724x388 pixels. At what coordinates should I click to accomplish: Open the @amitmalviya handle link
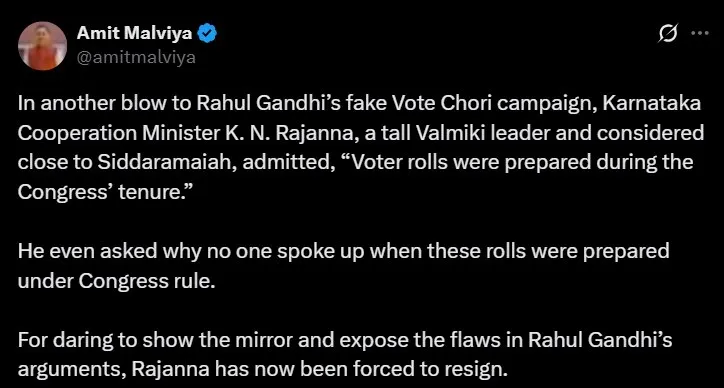[x=136, y=58]
